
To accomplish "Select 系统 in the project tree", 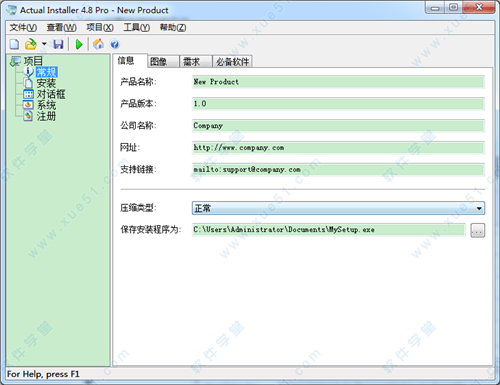I will point(46,105).
